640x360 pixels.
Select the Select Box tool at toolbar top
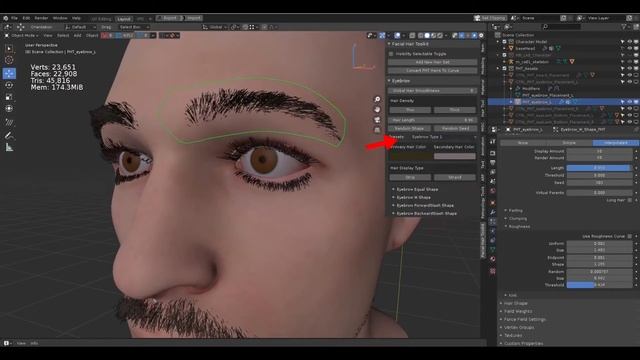[x=9, y=48]
